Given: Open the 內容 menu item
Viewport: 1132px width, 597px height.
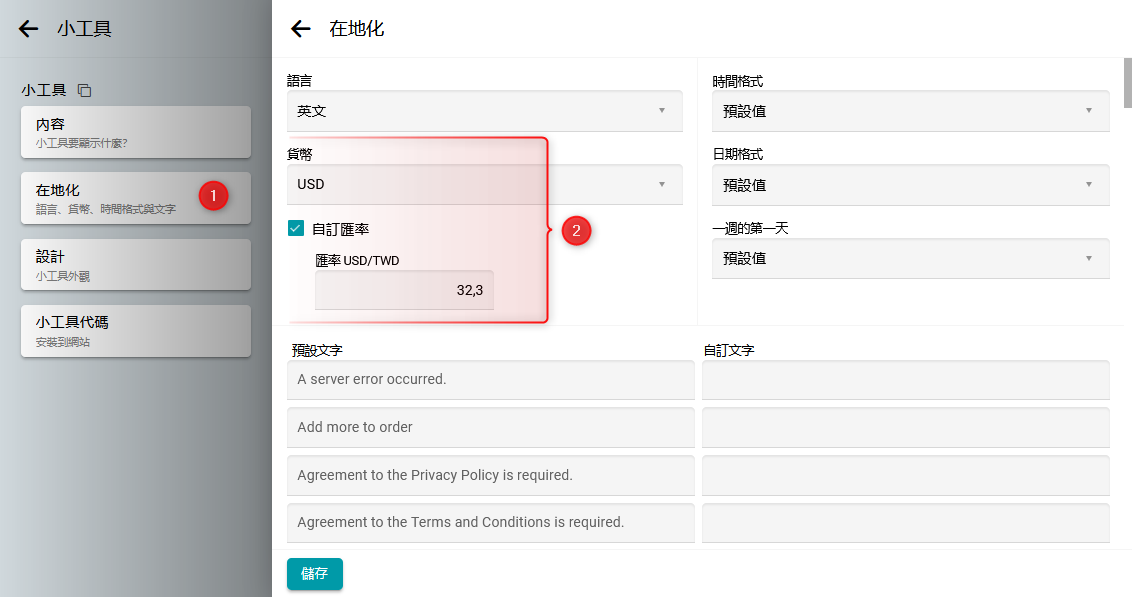Looking at the screenshot, I should (135, 132).
